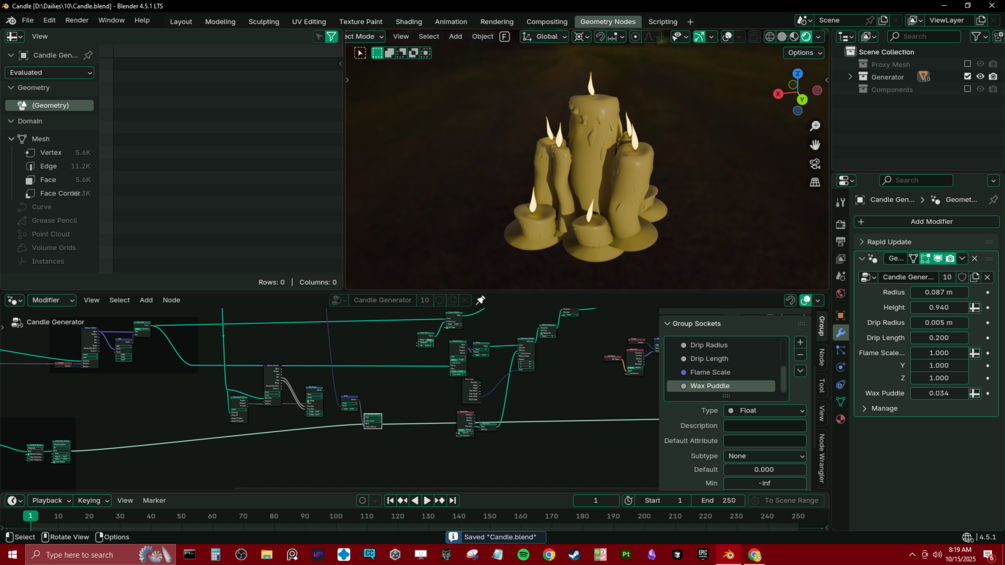Toggle spreadsheet selected-only filter
This screenshot has height=565, width=1005.
pyautogui.click(x=319, y=37)
